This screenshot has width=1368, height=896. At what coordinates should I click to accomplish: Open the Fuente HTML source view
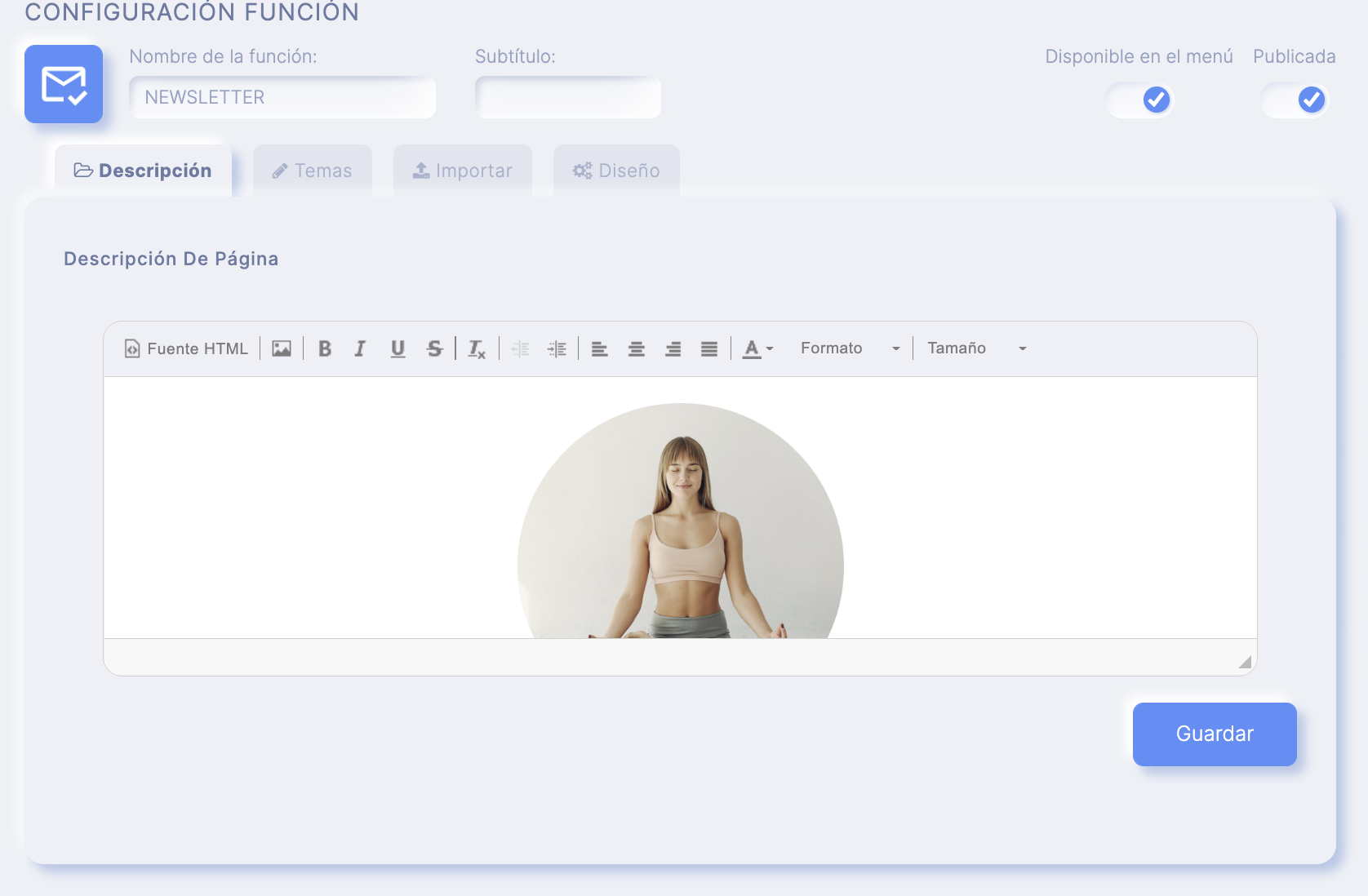click(186, 348)
